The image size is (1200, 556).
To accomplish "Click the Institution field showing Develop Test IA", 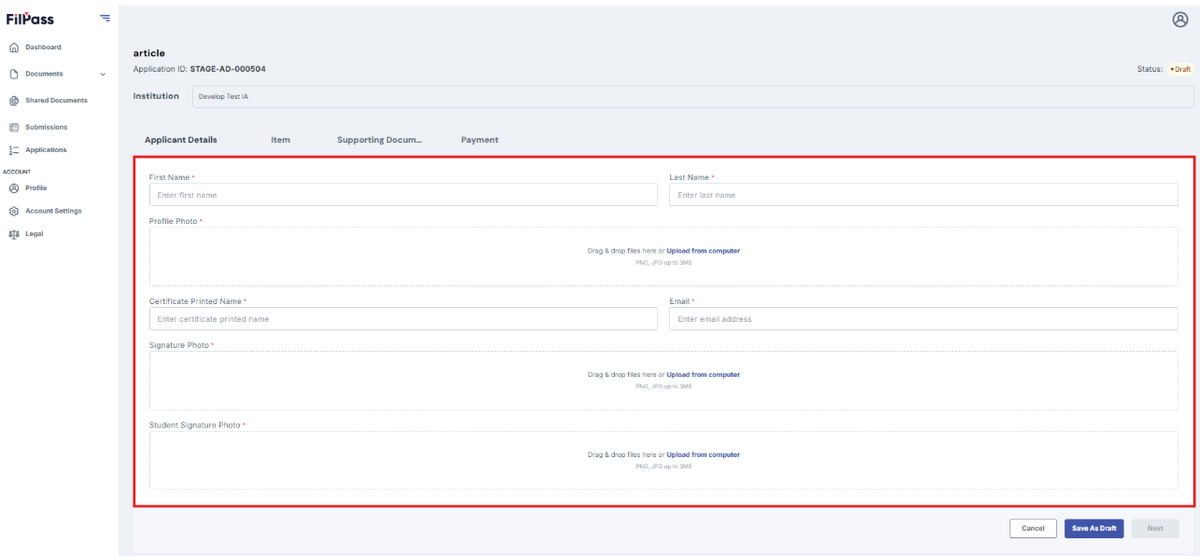I will click(x=691, y=97).
